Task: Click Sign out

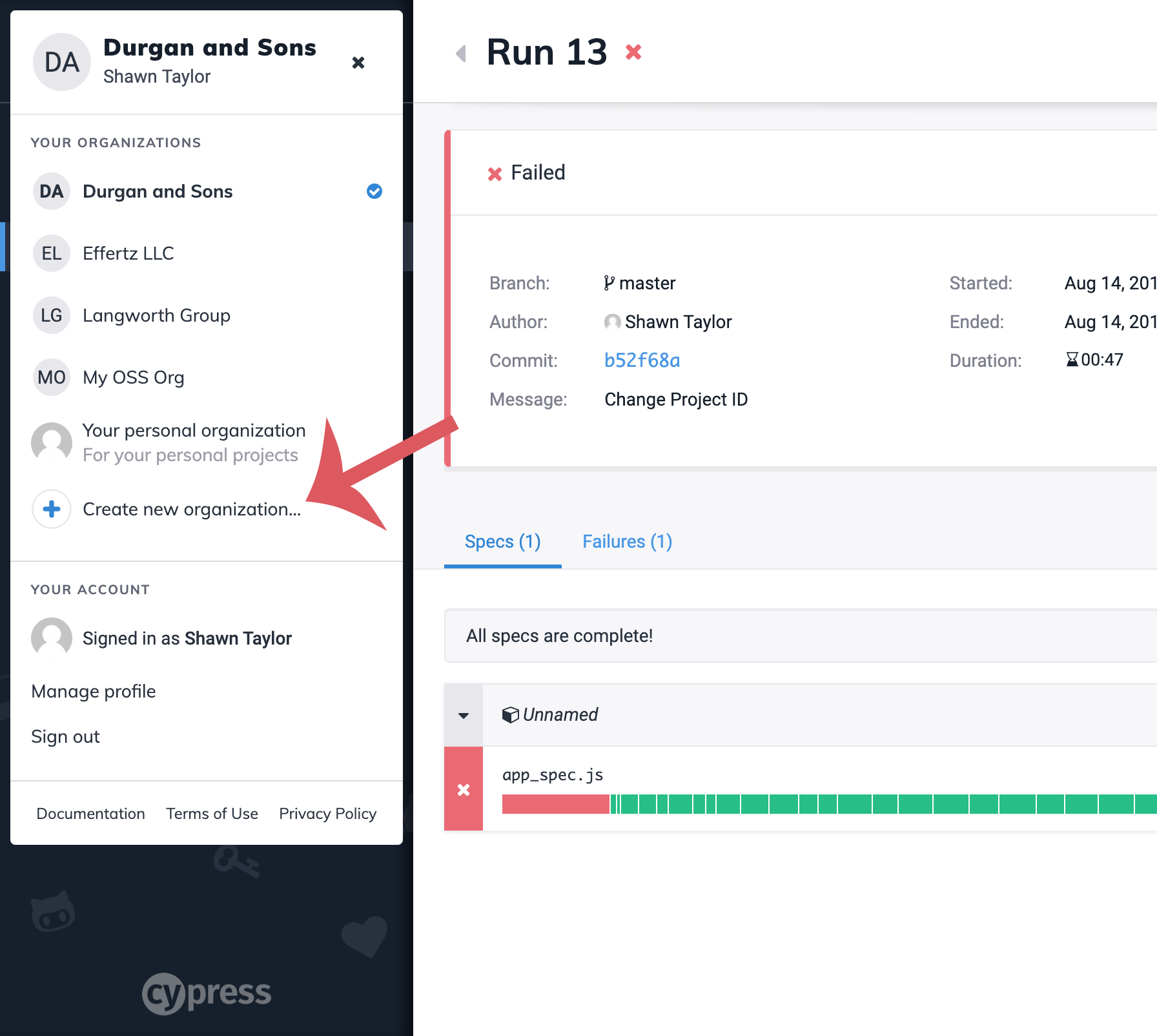Action: (x=65, y=737)
